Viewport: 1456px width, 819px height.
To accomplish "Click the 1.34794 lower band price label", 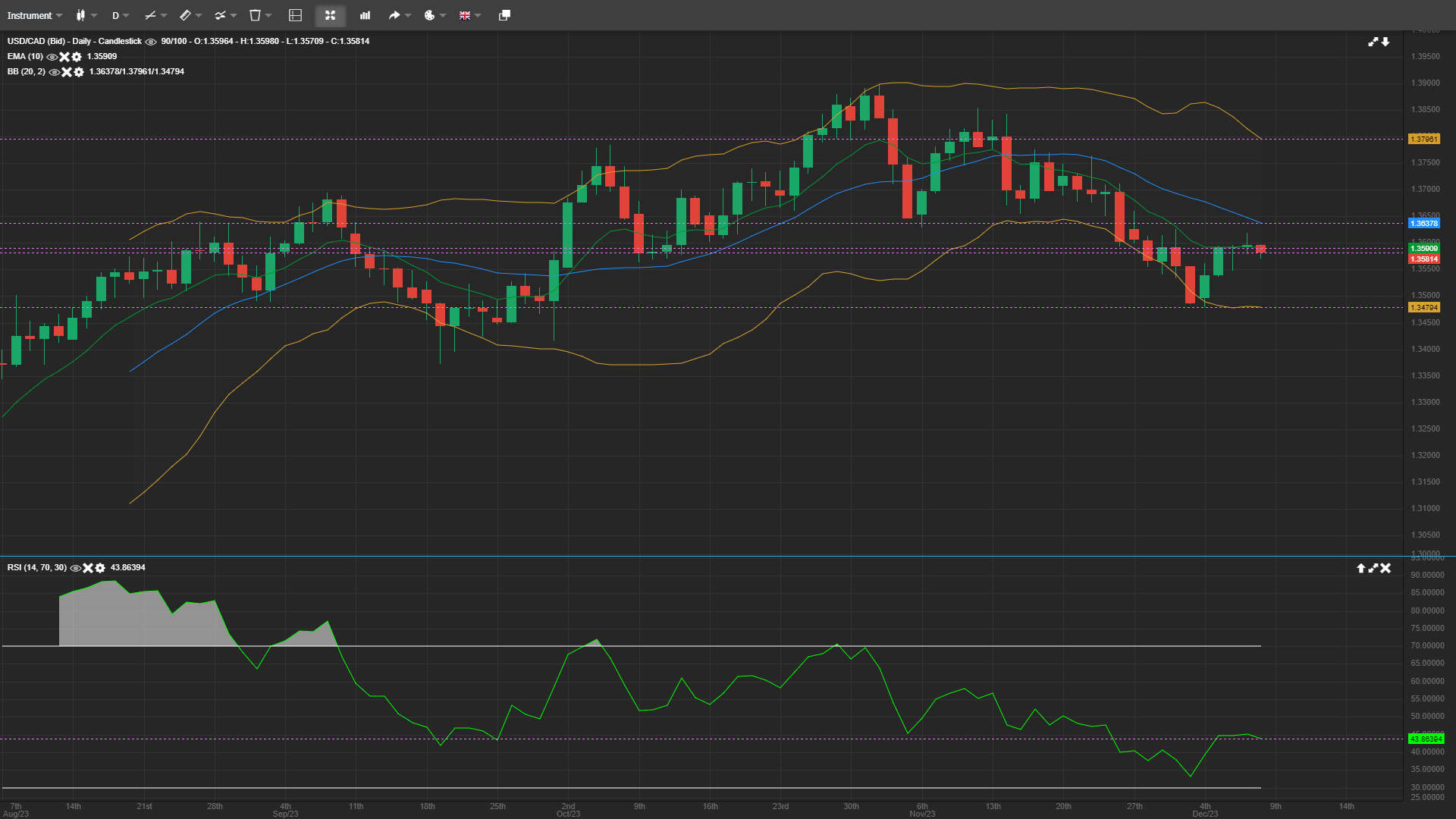I will click(1423, 307).
